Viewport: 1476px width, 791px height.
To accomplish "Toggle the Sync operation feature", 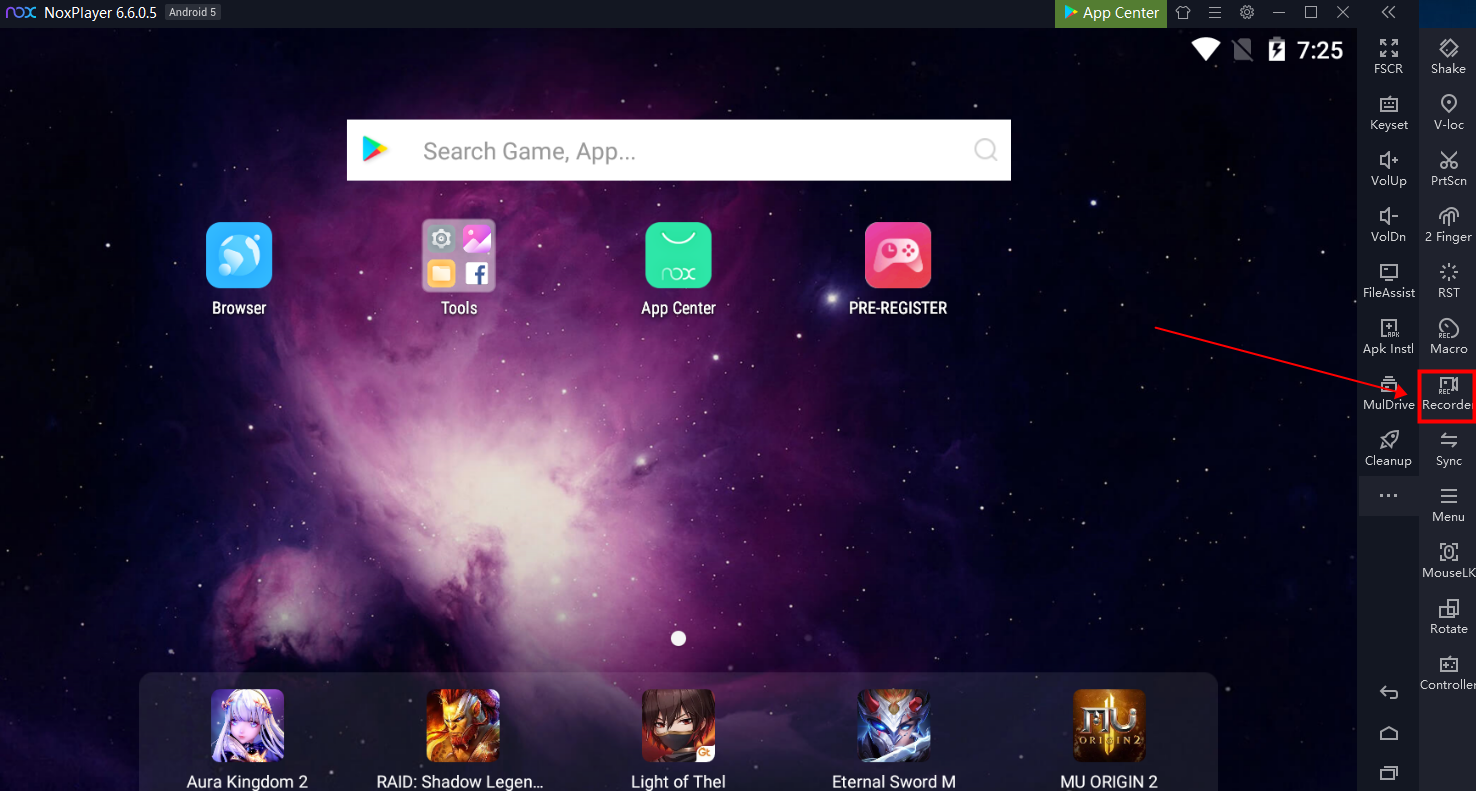I will [x=1448, y=448].
